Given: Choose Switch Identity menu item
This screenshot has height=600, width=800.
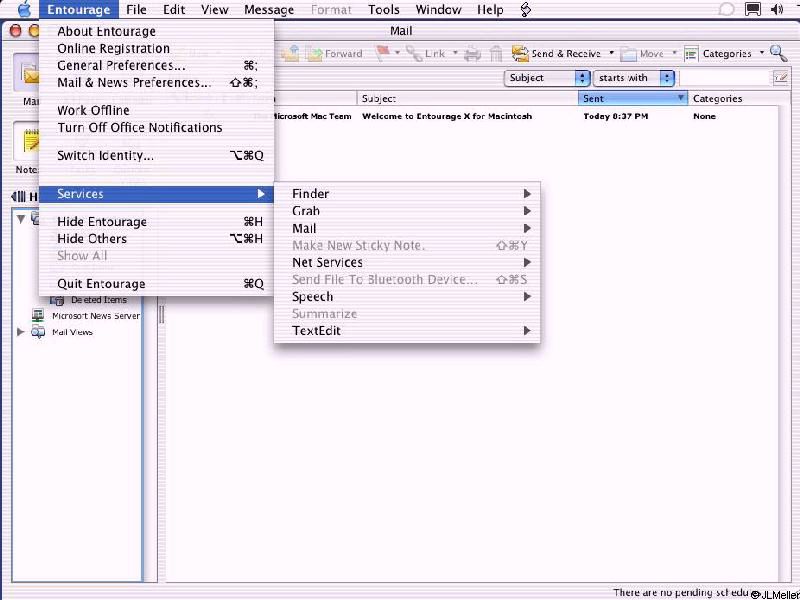Looking at the screenshot, I should point(157,156).
